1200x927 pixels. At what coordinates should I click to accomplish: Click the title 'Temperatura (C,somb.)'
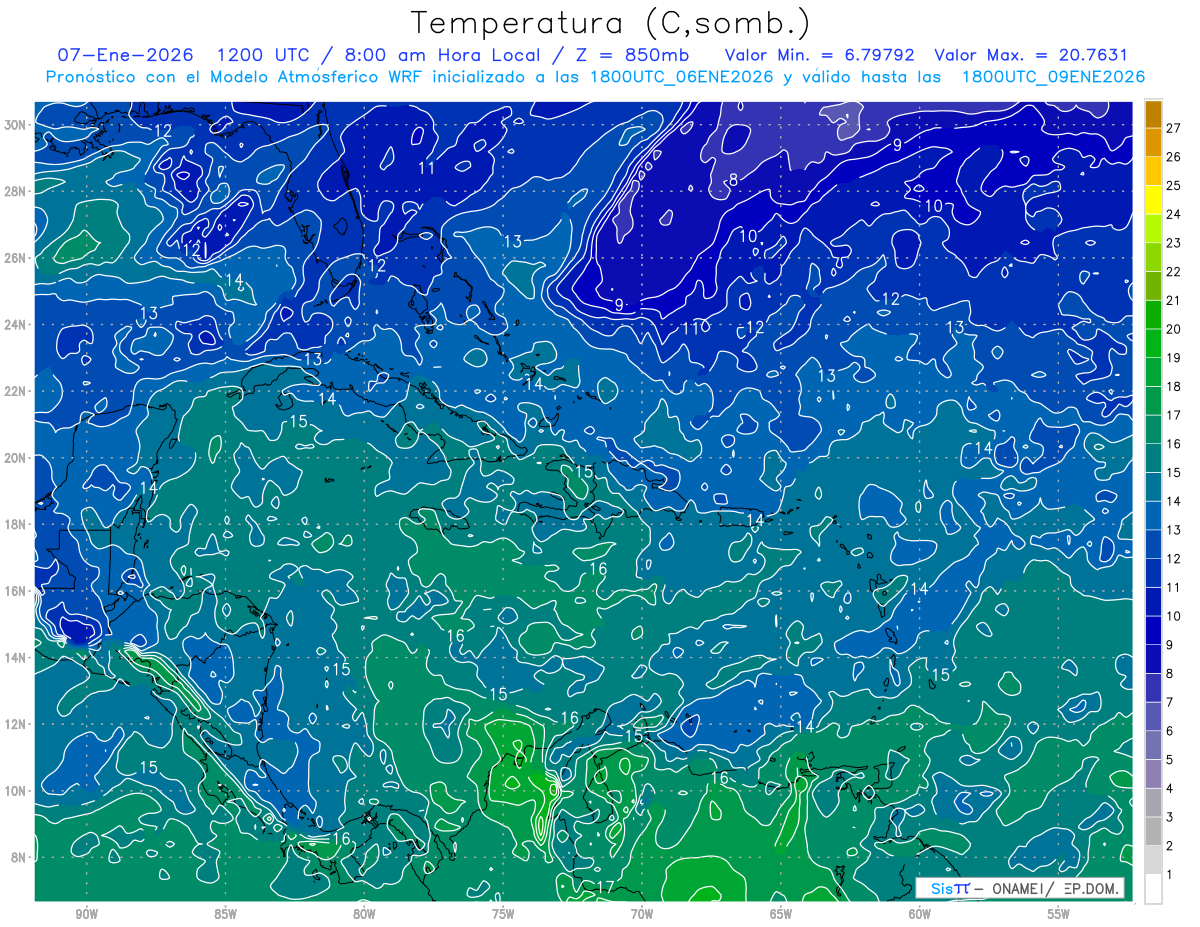(x=611, y=23)
